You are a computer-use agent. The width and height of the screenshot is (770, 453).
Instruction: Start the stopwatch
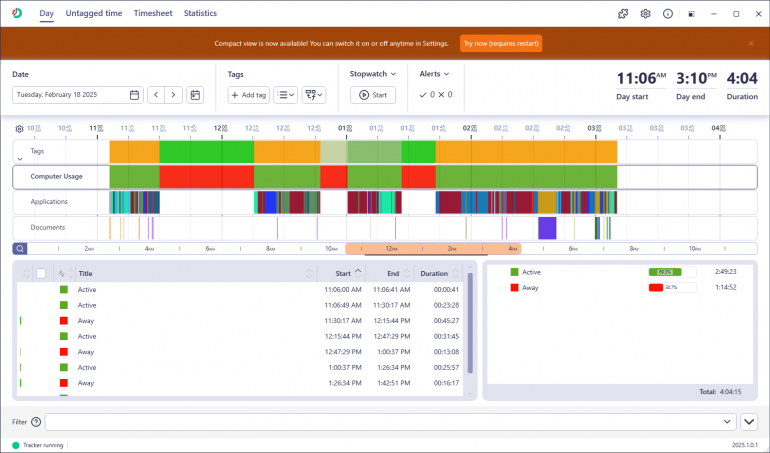373,95
